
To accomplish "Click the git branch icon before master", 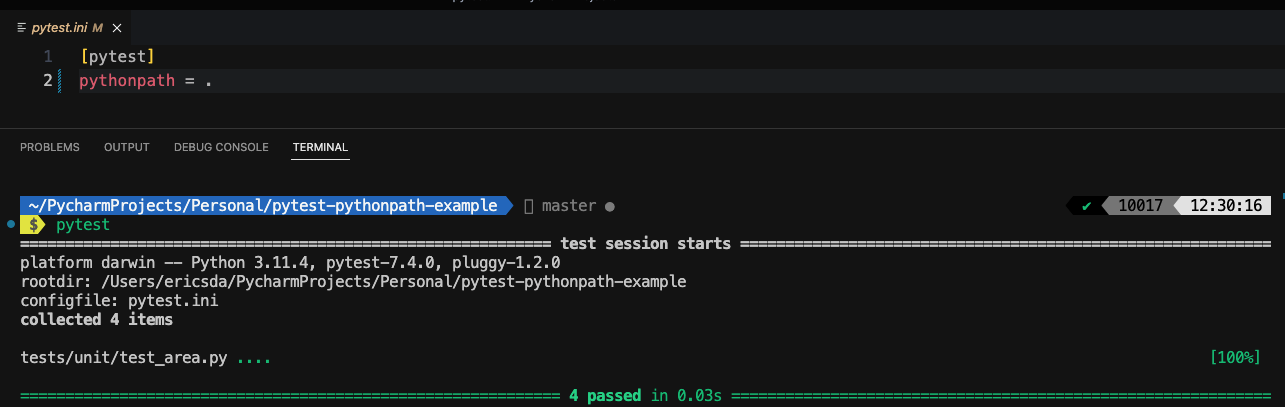I will pyautogui.click(x=529, y=206).
